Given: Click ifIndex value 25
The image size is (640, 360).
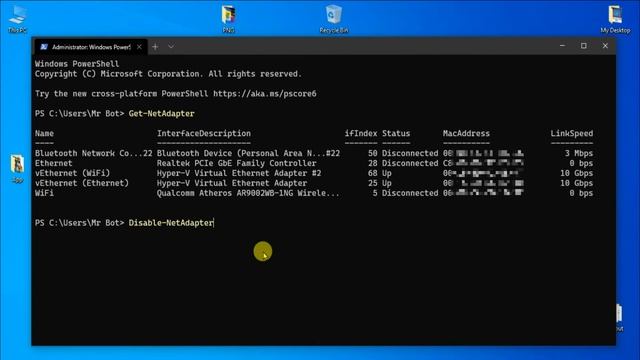Looking at the screenshot, I should [x=373, y=183].
